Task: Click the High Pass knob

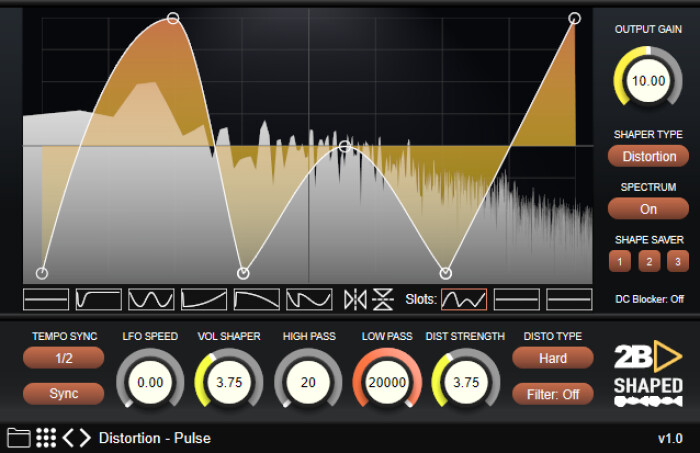Action: [x=308, y=382]
